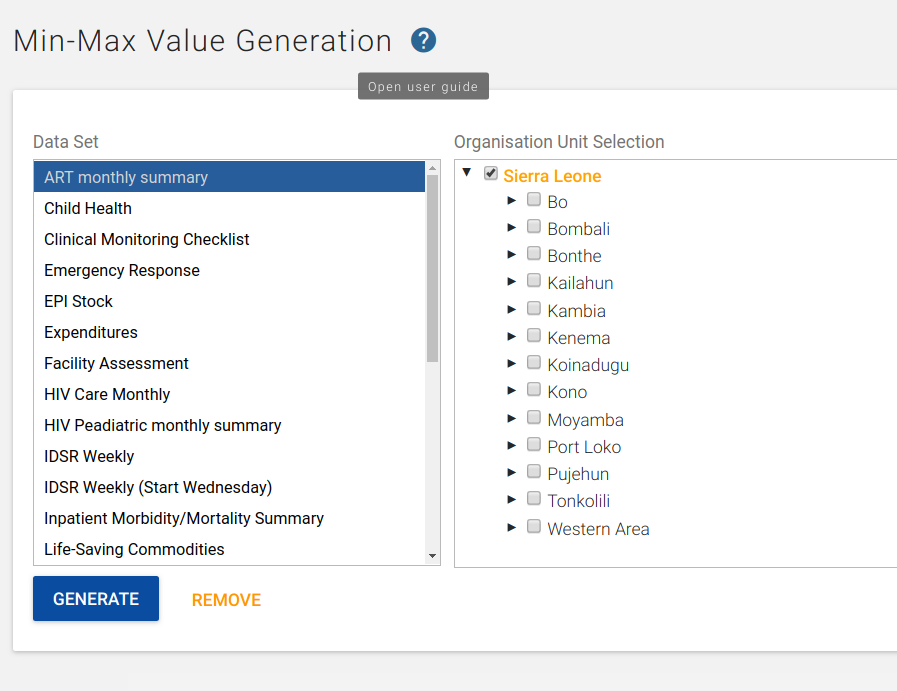The width and height of the screenshot is (897, 691).
Task: Select the Bonthe checkbox
Action: coord(534,253)
